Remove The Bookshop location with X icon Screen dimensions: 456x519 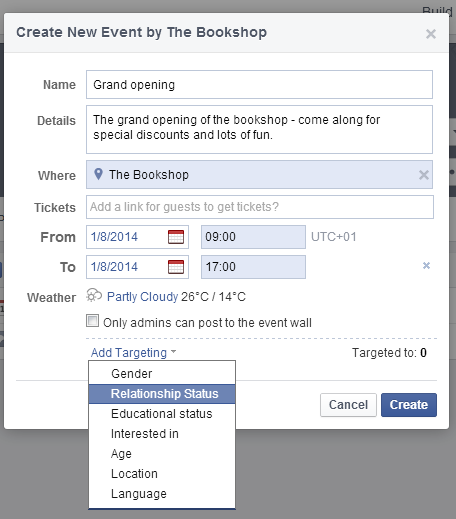[x=424, y=175]
